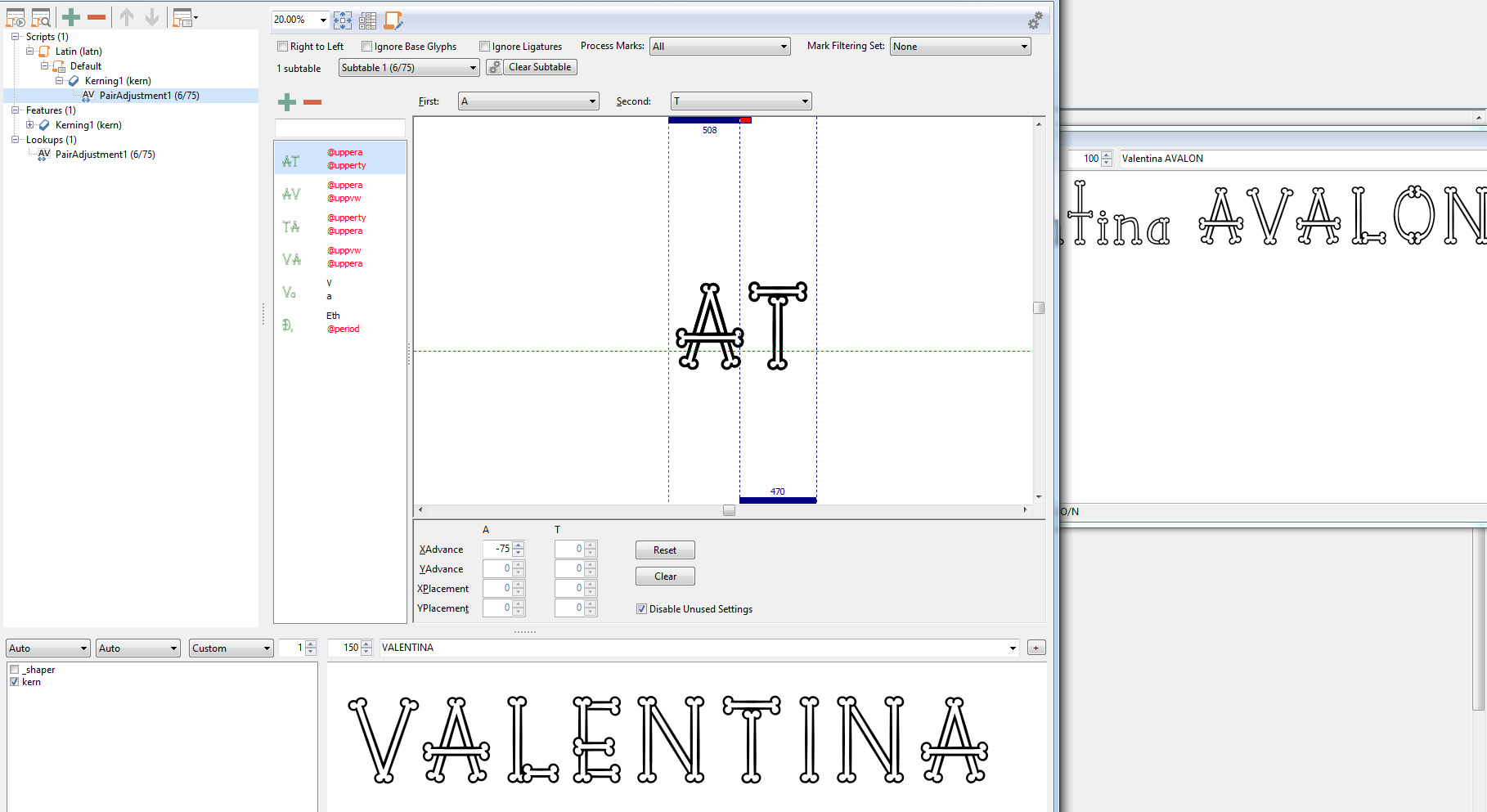1487x812 pixels.
Task: Click the plus button beside preview text
Action: coord(1036,648)
